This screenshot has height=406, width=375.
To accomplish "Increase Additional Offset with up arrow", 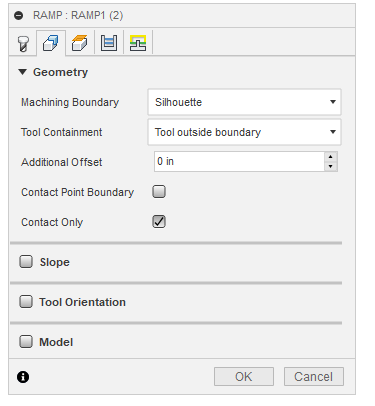I will (x=330, y=157).
